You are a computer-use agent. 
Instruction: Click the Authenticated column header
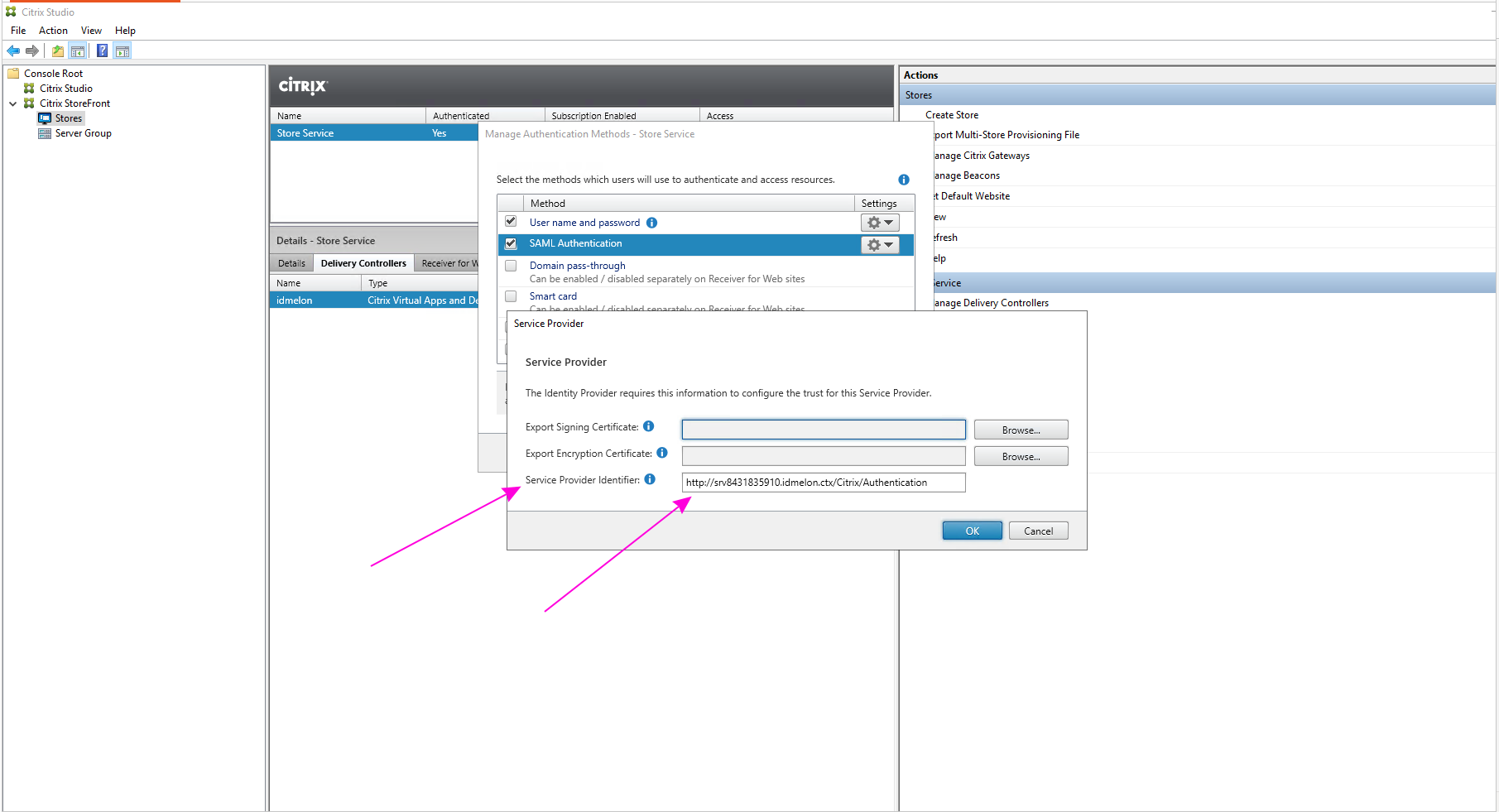pyautogui.click(x=485, y=116)
